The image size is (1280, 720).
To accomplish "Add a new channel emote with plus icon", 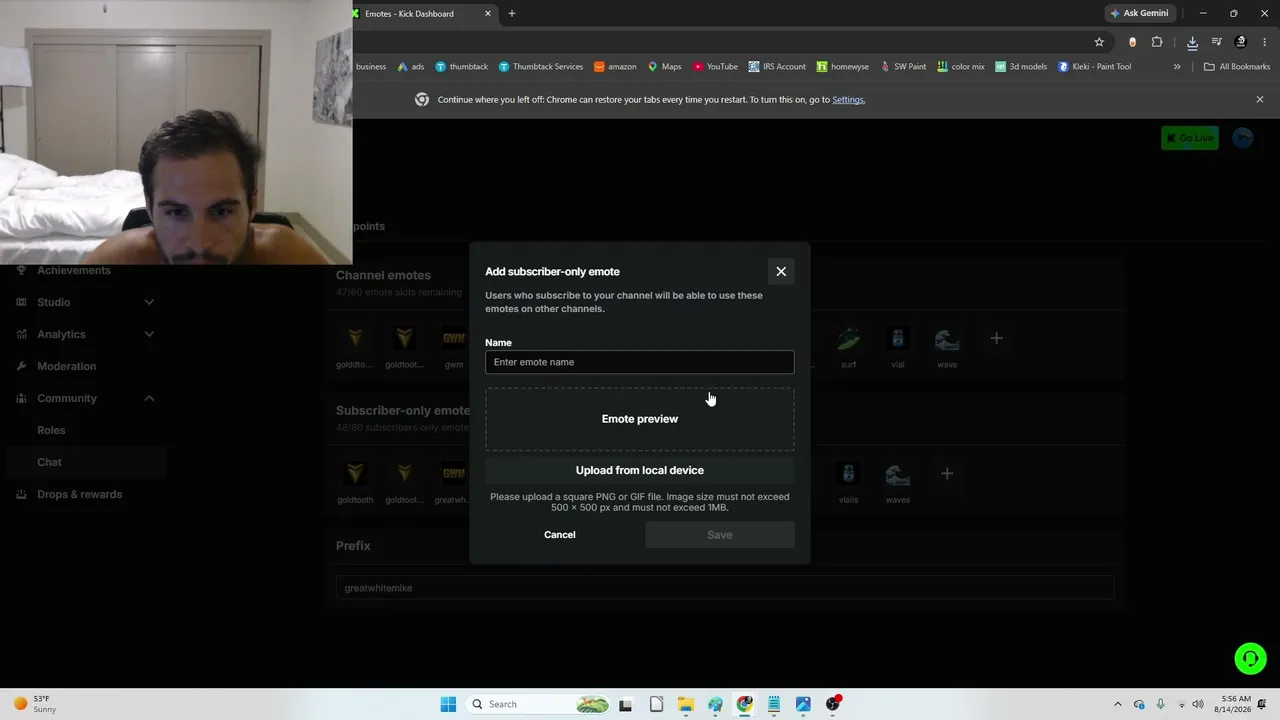I will pos(996,338).
